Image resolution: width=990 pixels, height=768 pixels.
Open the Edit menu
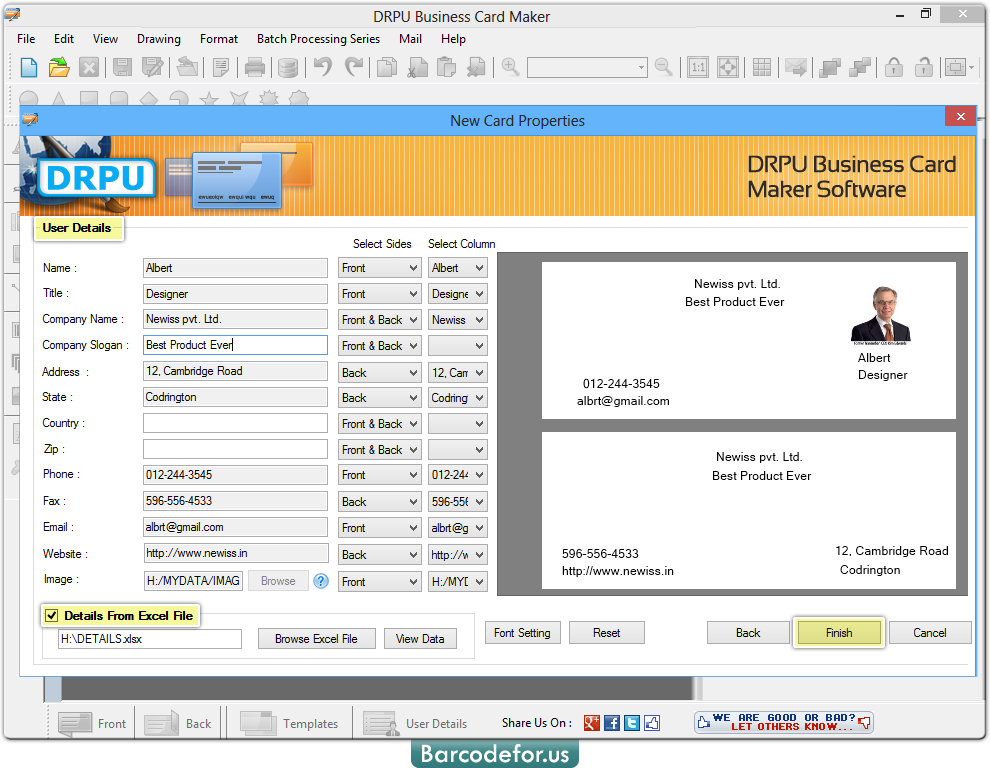coord(64,39)
